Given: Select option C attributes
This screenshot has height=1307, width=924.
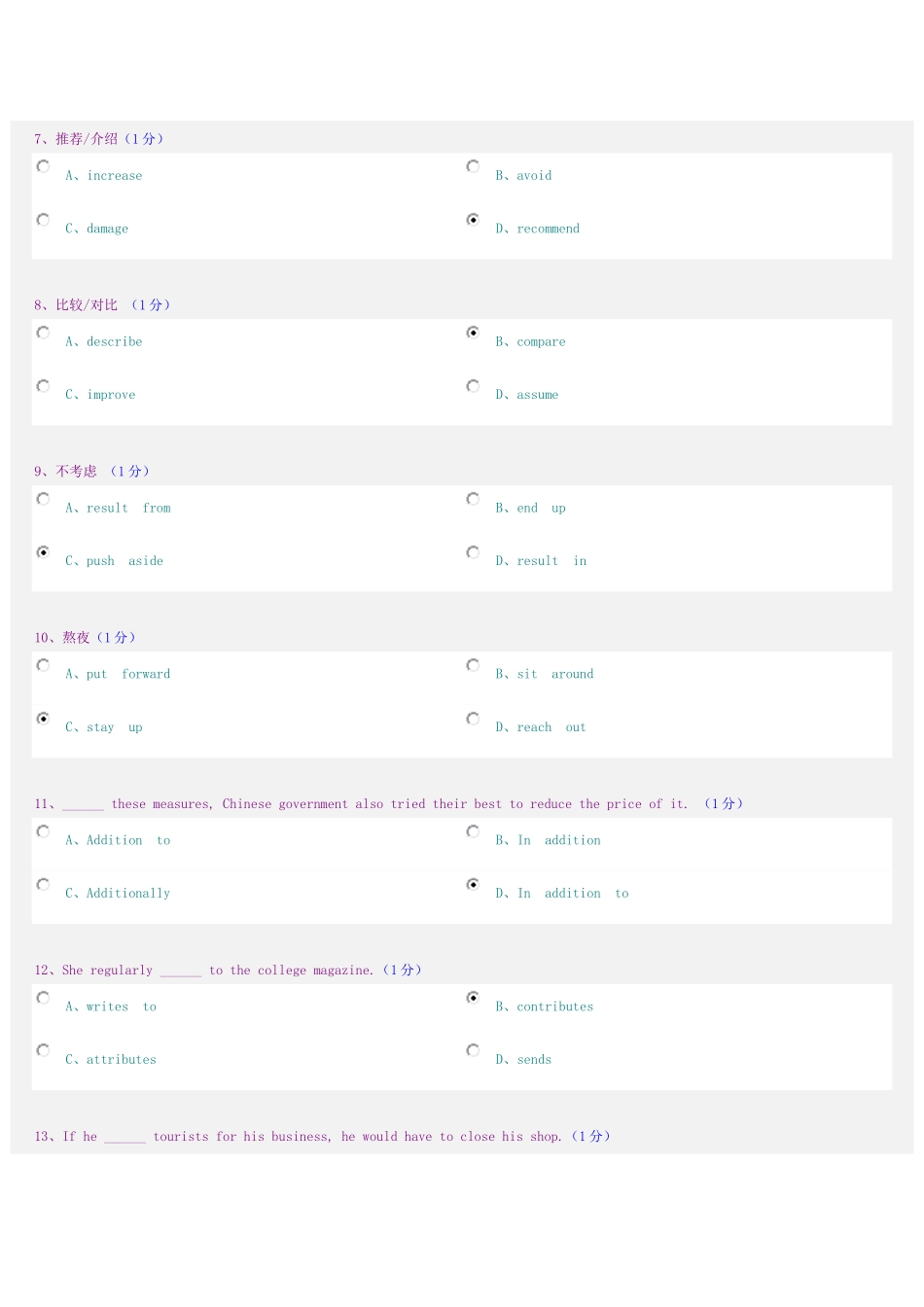Looking at the screenshot, I should click(x=43, y=1050).
